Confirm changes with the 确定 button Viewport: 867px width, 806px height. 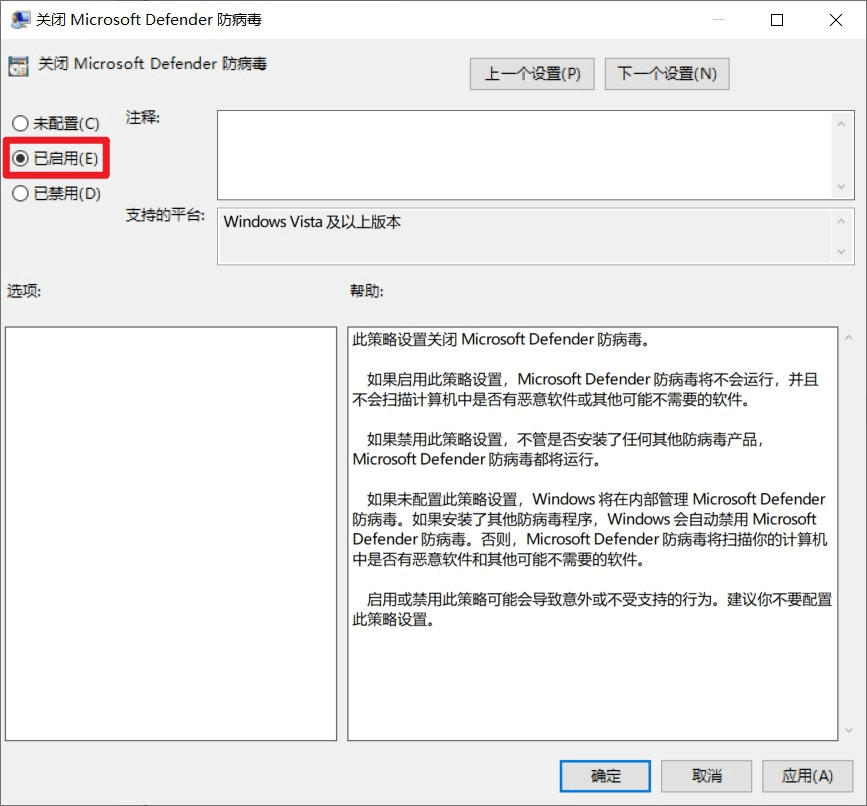click(604, 776)
